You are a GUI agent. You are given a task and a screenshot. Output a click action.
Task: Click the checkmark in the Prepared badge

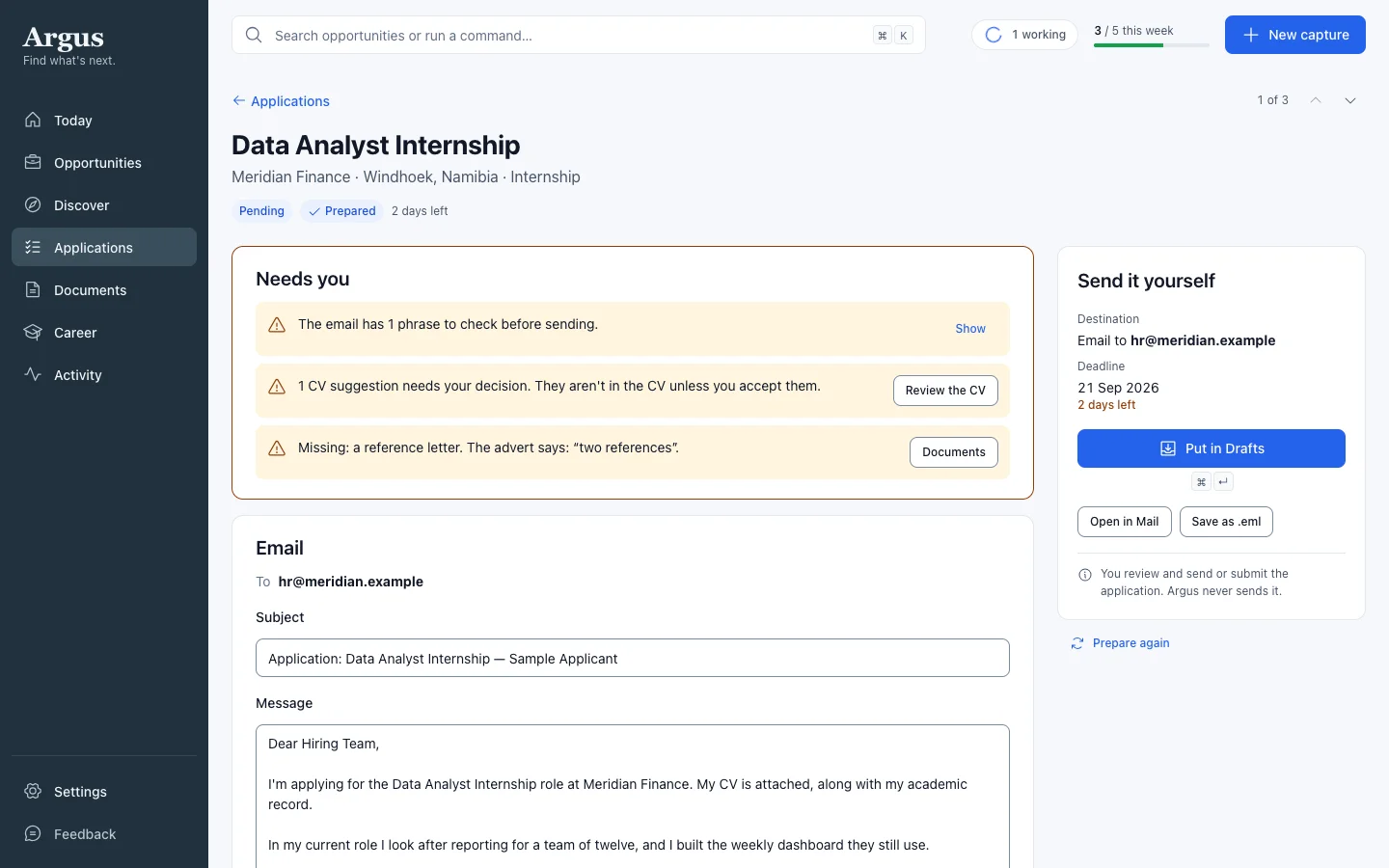[x=314, y=211]
